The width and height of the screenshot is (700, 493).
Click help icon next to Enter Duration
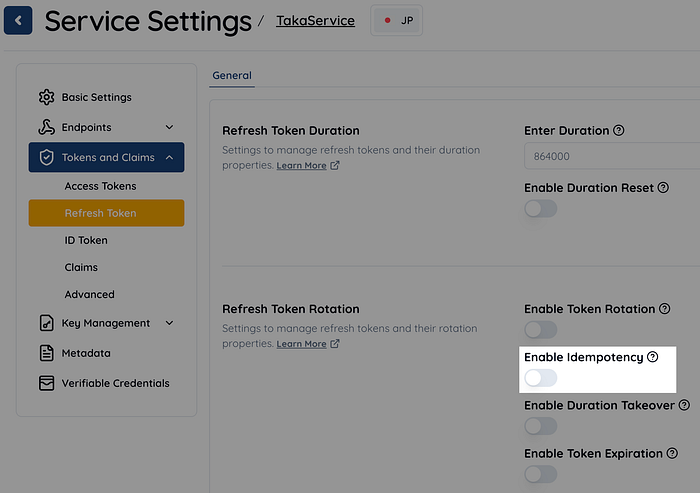pyautogui.click(x=619, y=130)
